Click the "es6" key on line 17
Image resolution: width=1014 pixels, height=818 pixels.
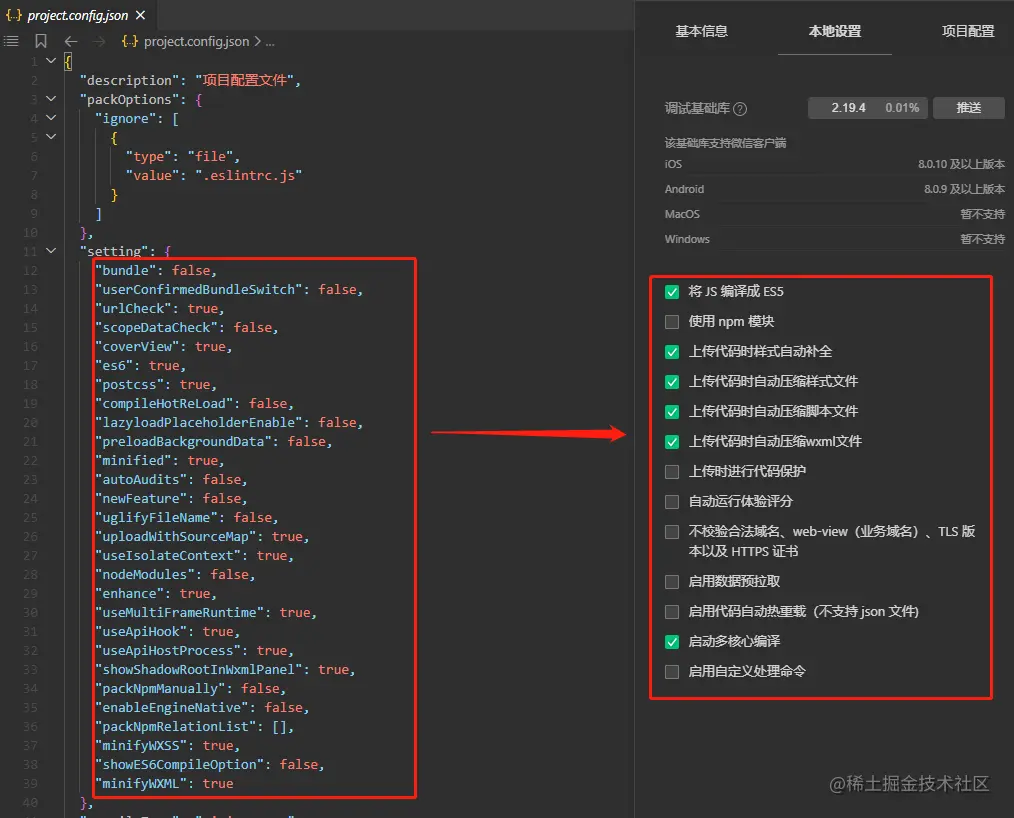click(x=114, y=365)
